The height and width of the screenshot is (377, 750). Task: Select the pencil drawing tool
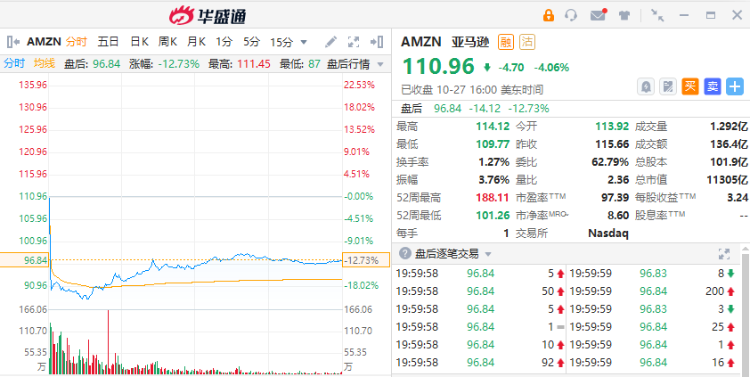tap(331, 42)
